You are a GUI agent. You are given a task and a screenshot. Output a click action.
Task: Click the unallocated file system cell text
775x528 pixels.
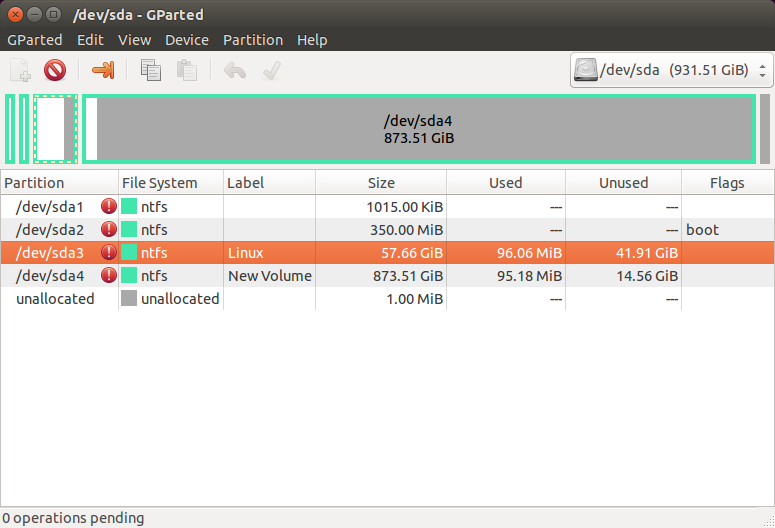[x=180, y=299]
